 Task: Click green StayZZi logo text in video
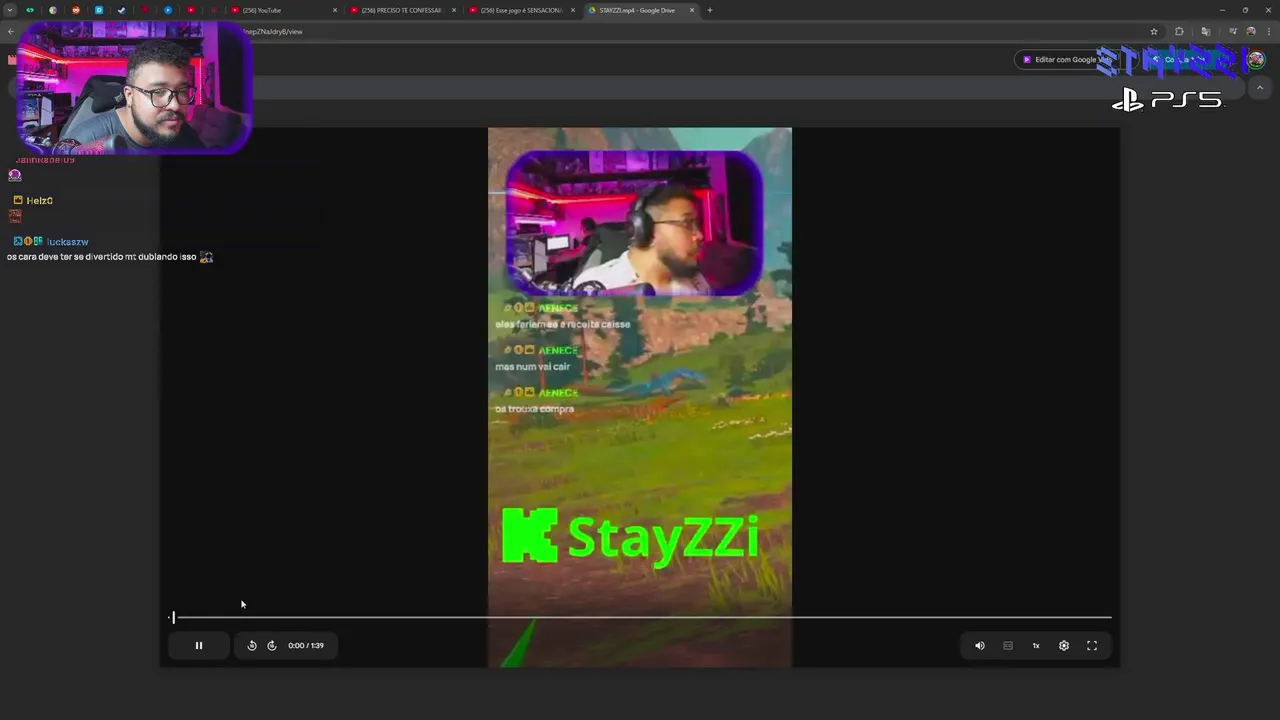coord(663,538)
